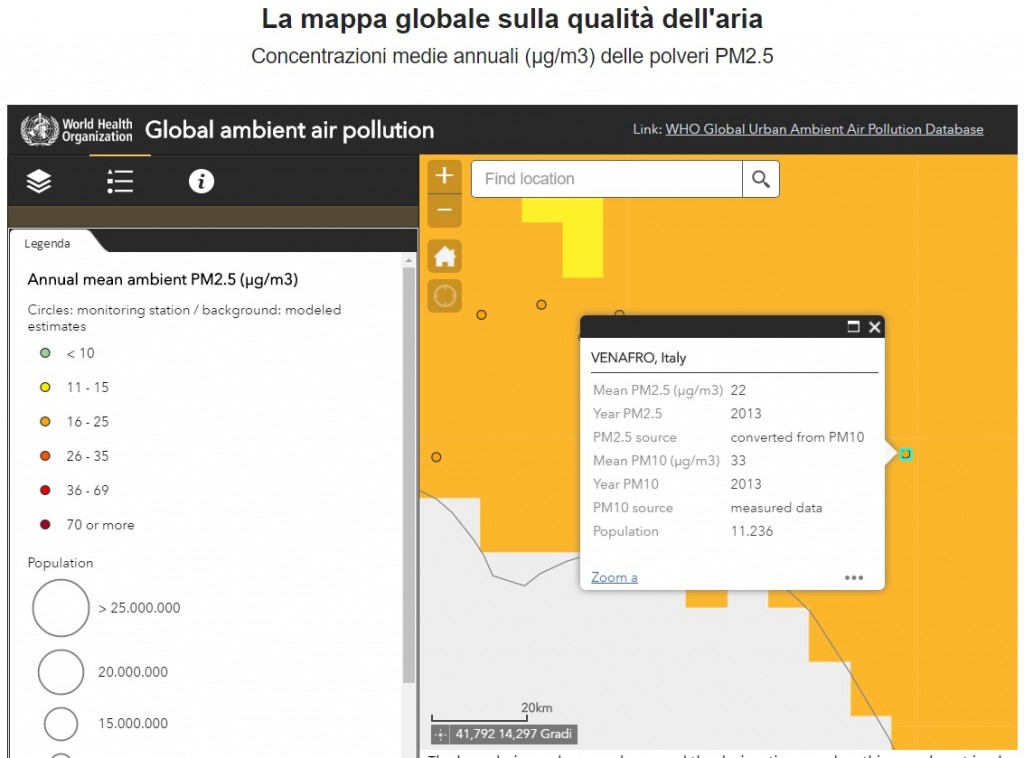Open the WHO Global Urban Ambient Air Pollution Database link
The image size is (1024, 758).
(825, 129)
